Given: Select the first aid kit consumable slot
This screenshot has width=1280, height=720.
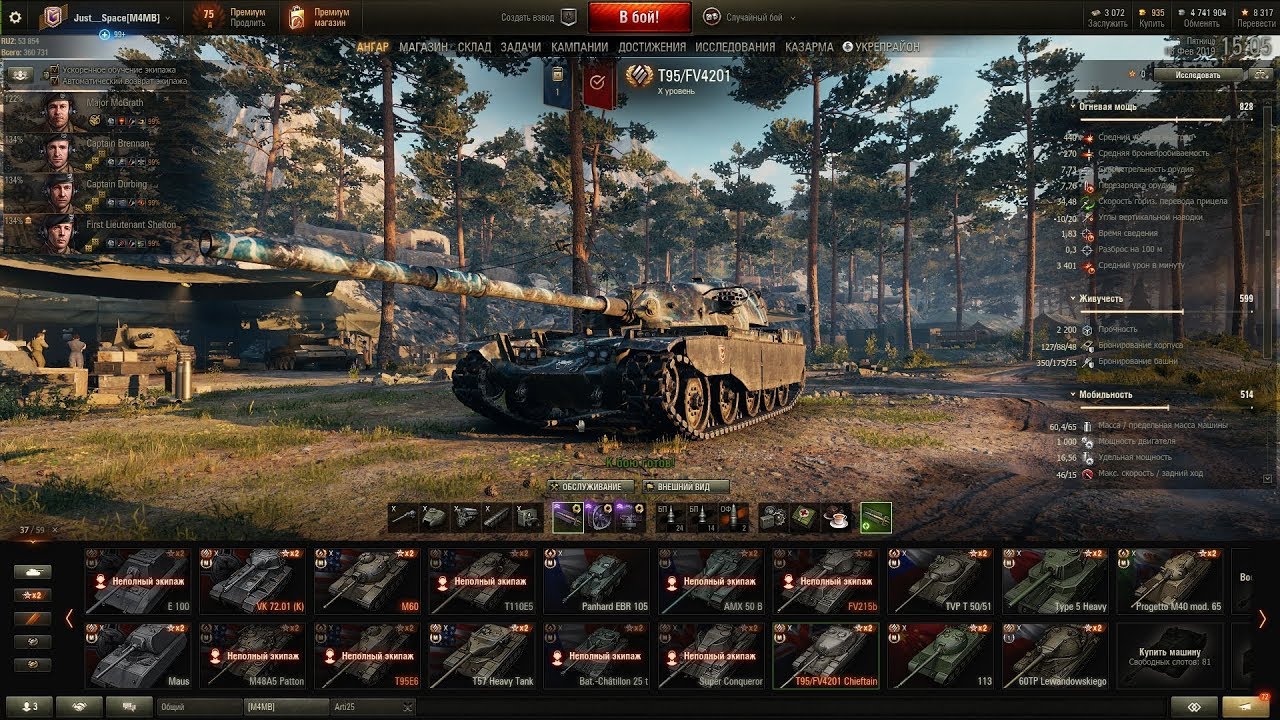Looking at the screenshot, I should pyautogui.click(x=805, y=517).
